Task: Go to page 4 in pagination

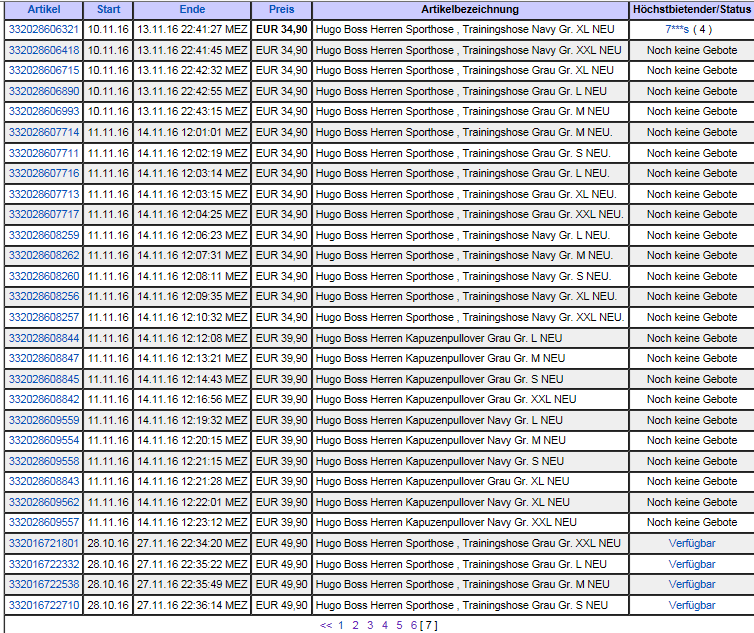Action: pos(385,625)
